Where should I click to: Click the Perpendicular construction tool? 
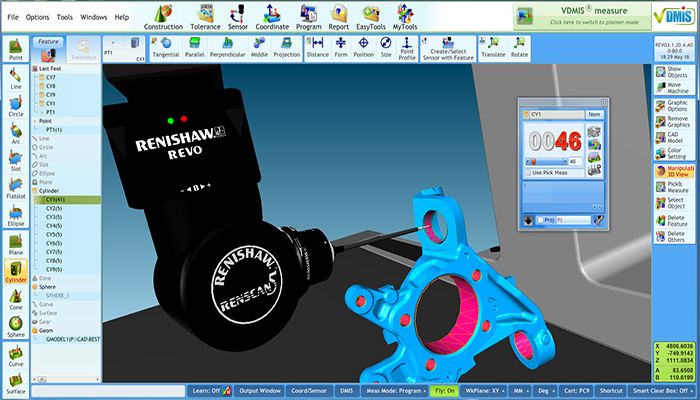228,48
